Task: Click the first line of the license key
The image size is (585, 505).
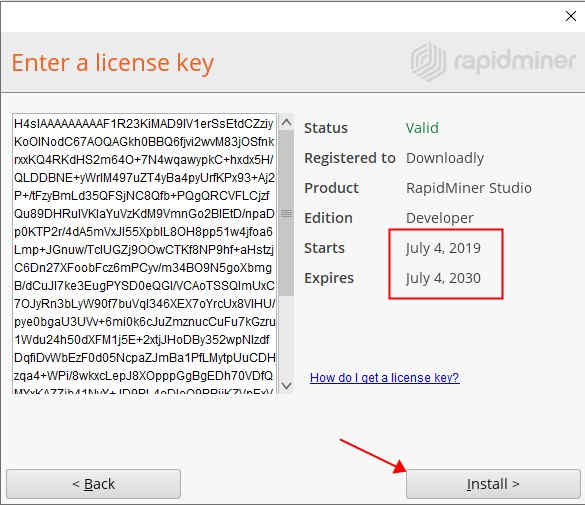Action: [x=144, y=124]
